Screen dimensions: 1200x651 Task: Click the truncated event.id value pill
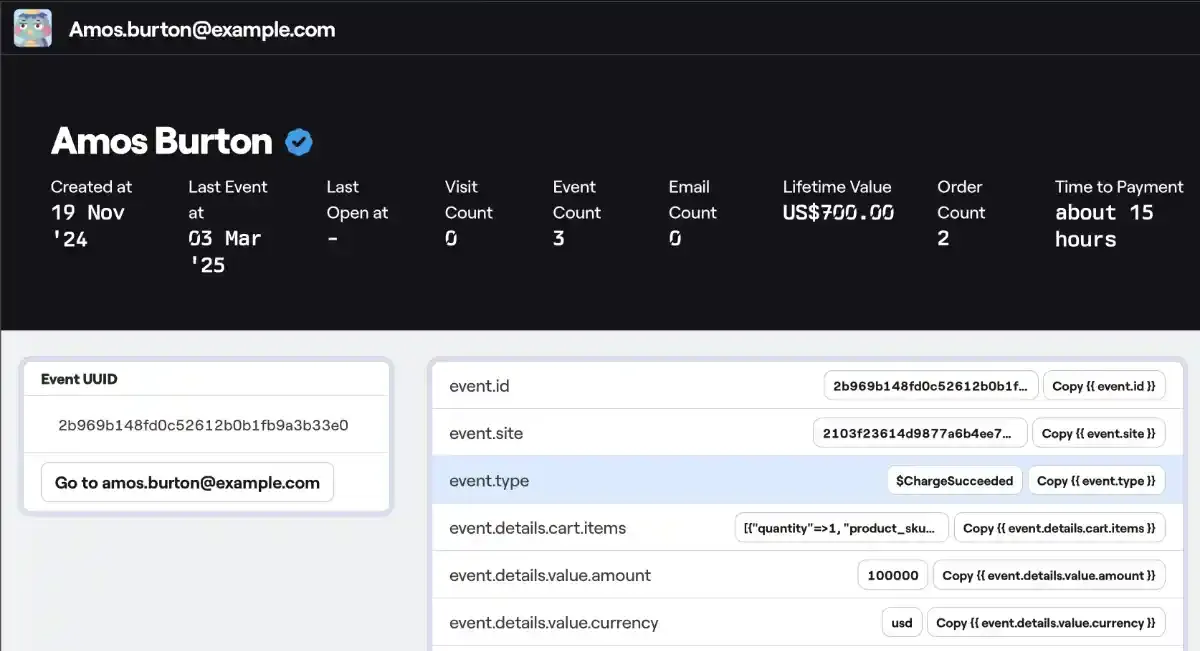[x=930, y=385]
